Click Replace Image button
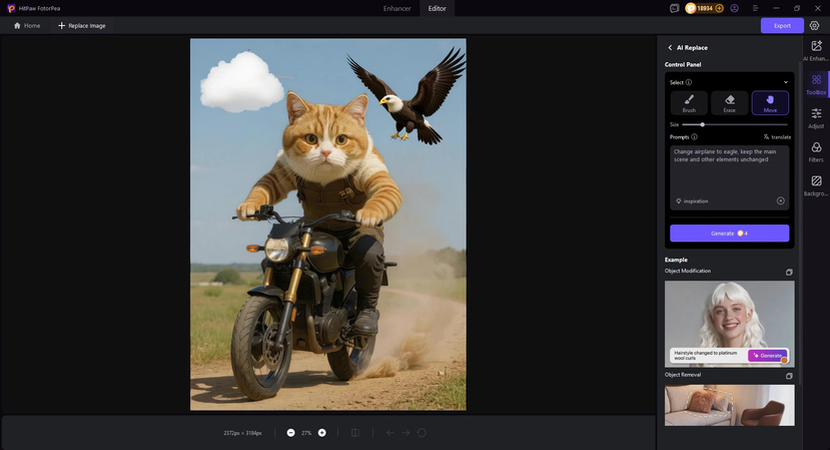This screenshot has width=830, height=450. [x=82, y=25]
